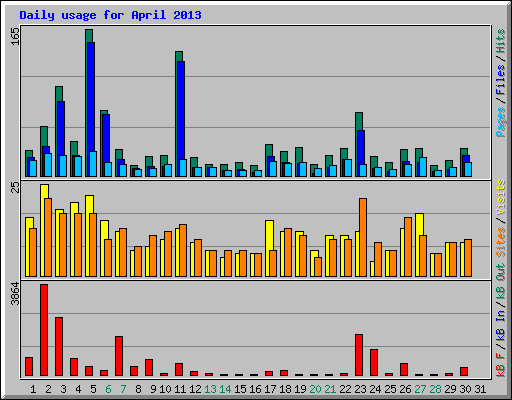The image size is (512, 400).
Task: Click day label 14 on the x-axis
Action: [x=225, y=389]
